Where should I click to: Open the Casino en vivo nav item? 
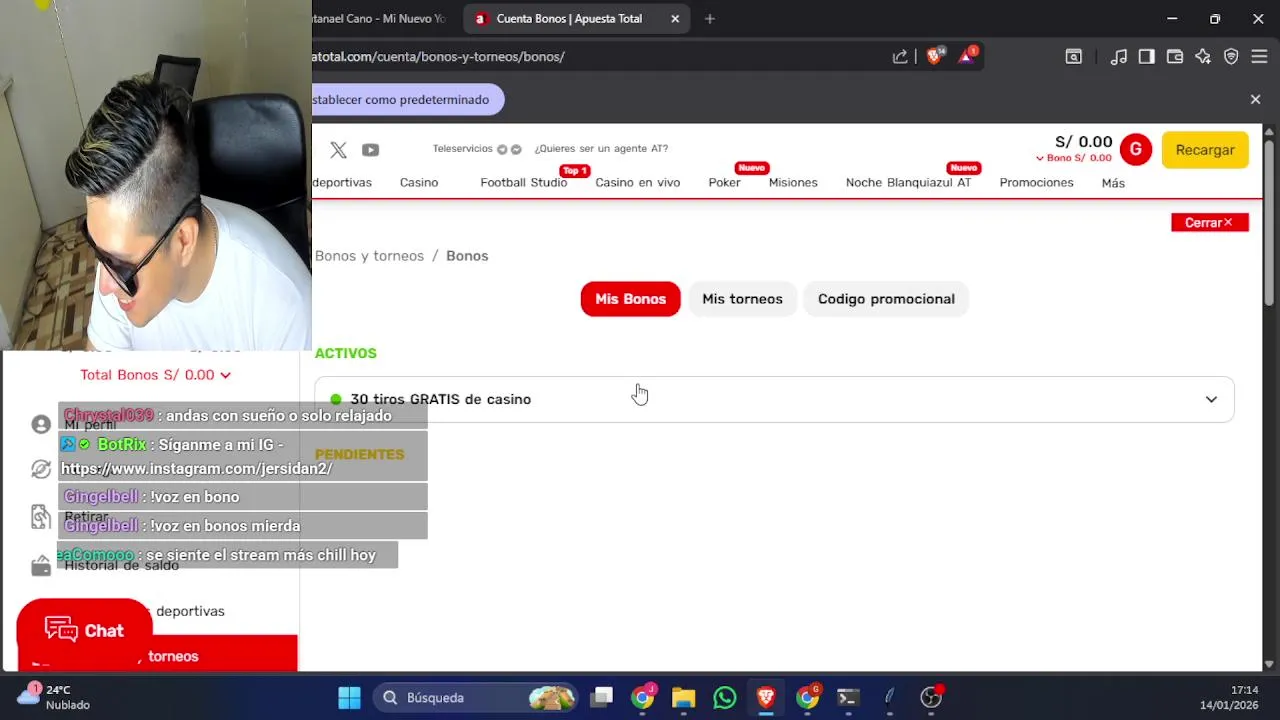[637, 183]
